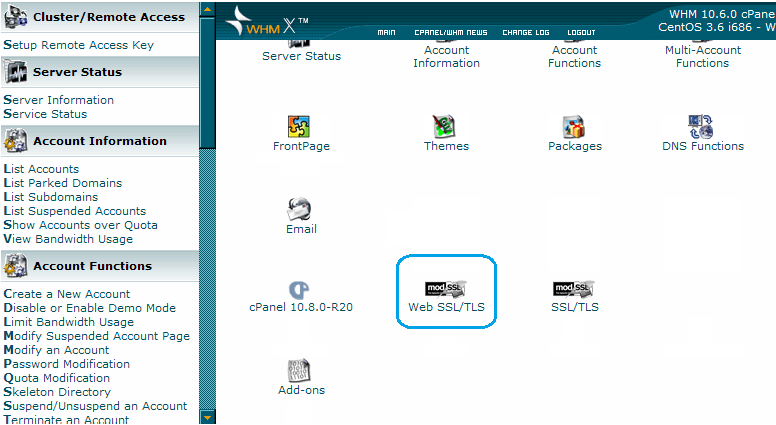Open Service Status in sidebar
Viewport: 776px width, 425px height.
[x=45, y=114]
